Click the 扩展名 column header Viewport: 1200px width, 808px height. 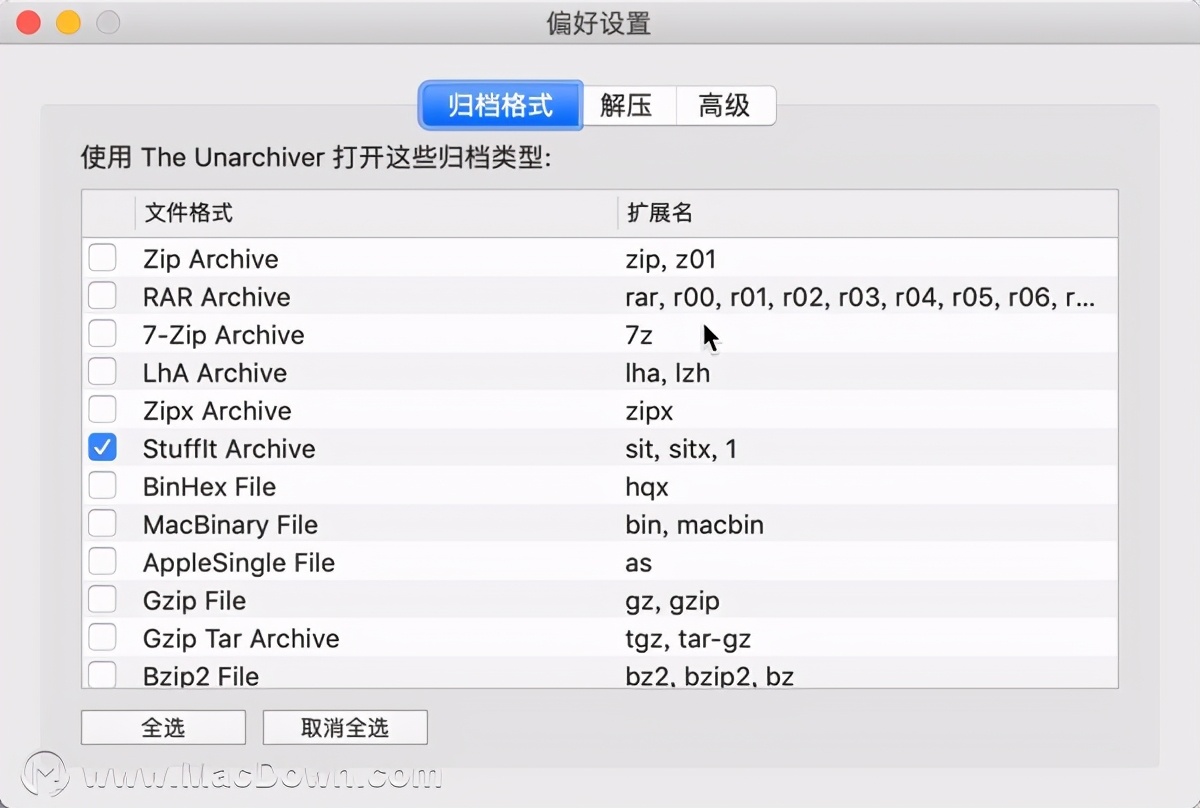coord(660,212)
